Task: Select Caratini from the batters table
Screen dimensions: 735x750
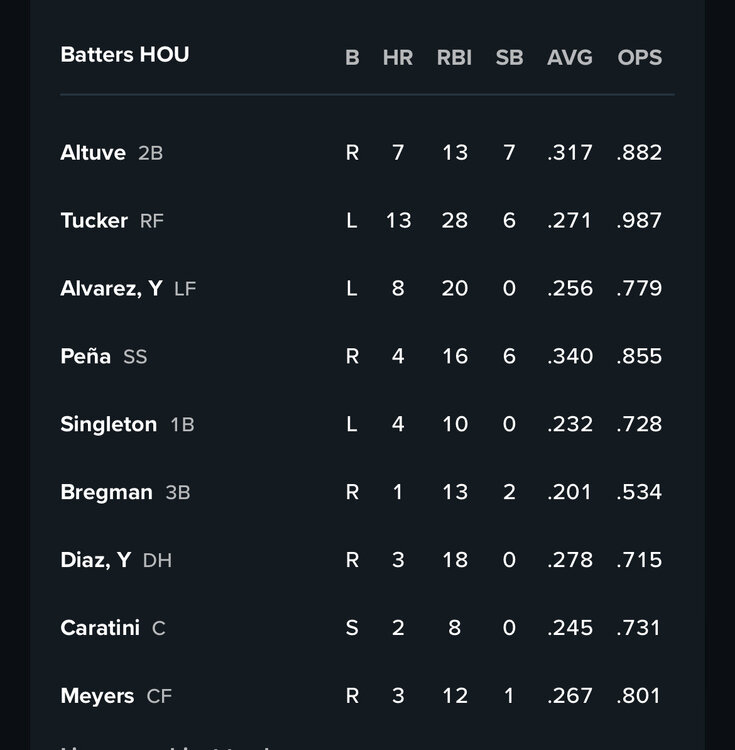Action: pyautogui.click(x=100, y=629)
